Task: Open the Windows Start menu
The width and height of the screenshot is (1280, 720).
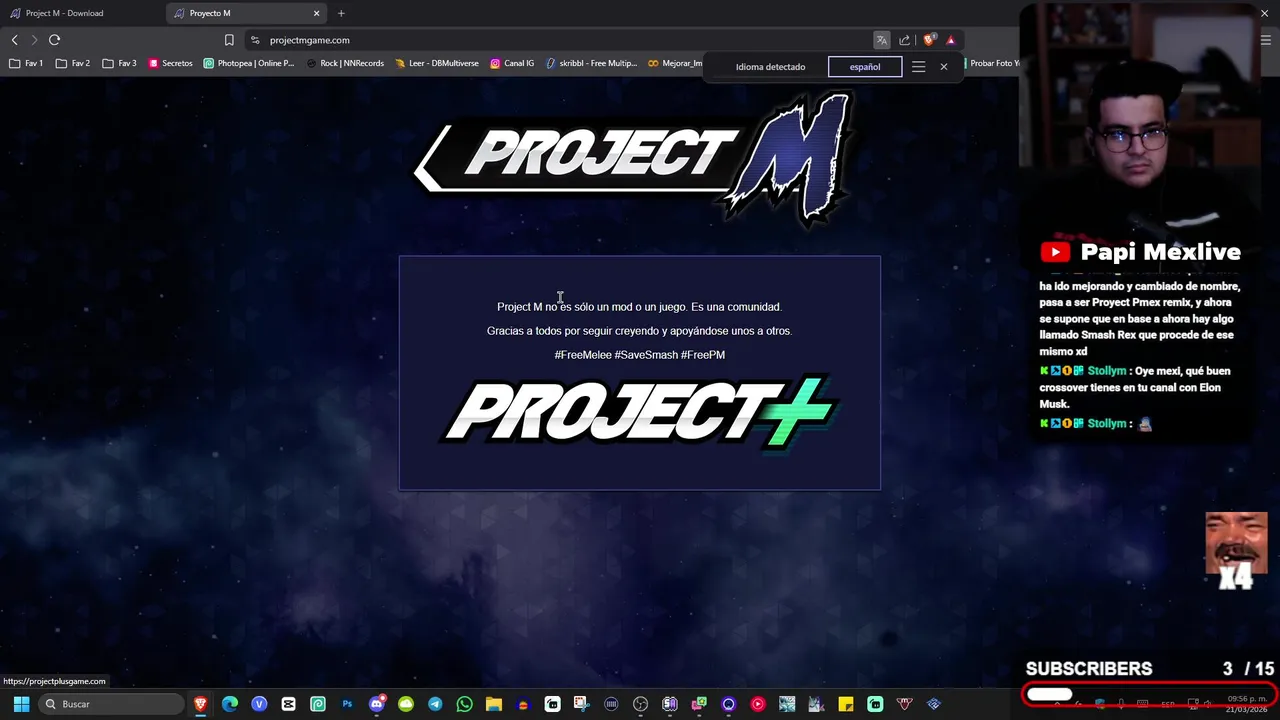Action: point(21,704)
